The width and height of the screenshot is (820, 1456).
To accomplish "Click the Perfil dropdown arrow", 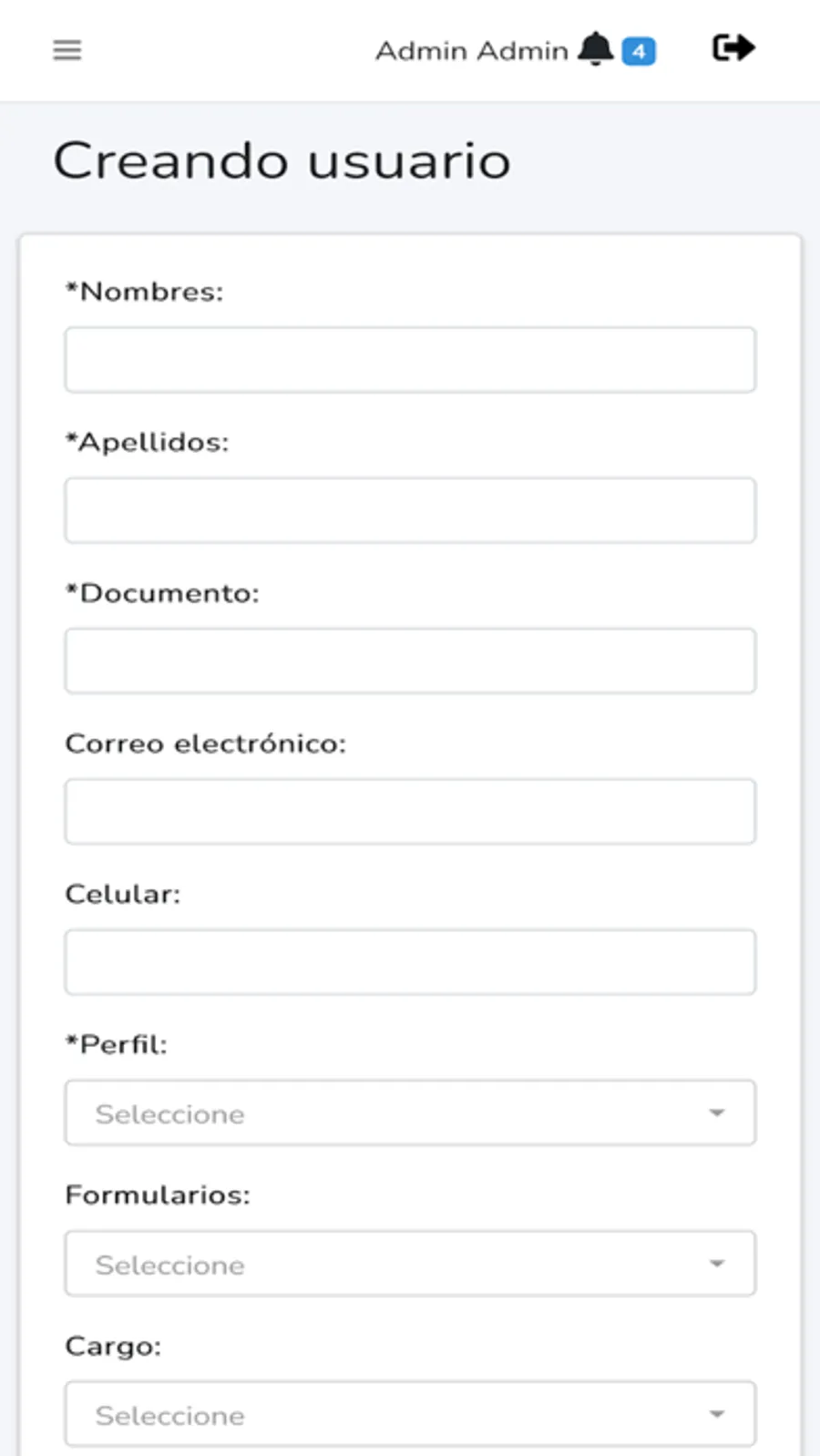I will pos(717,1113).
